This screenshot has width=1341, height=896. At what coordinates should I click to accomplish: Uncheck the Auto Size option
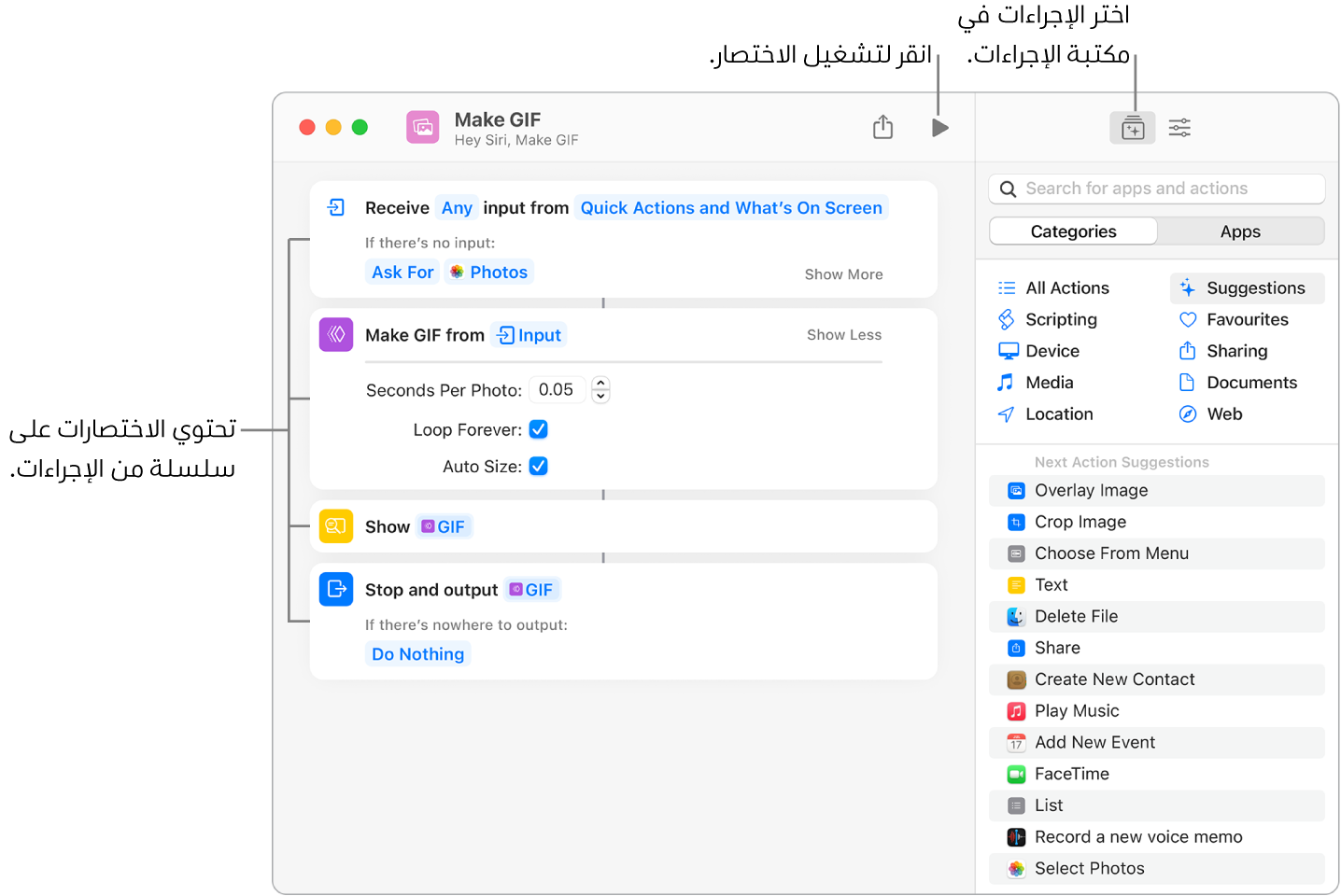pos(538,466)
